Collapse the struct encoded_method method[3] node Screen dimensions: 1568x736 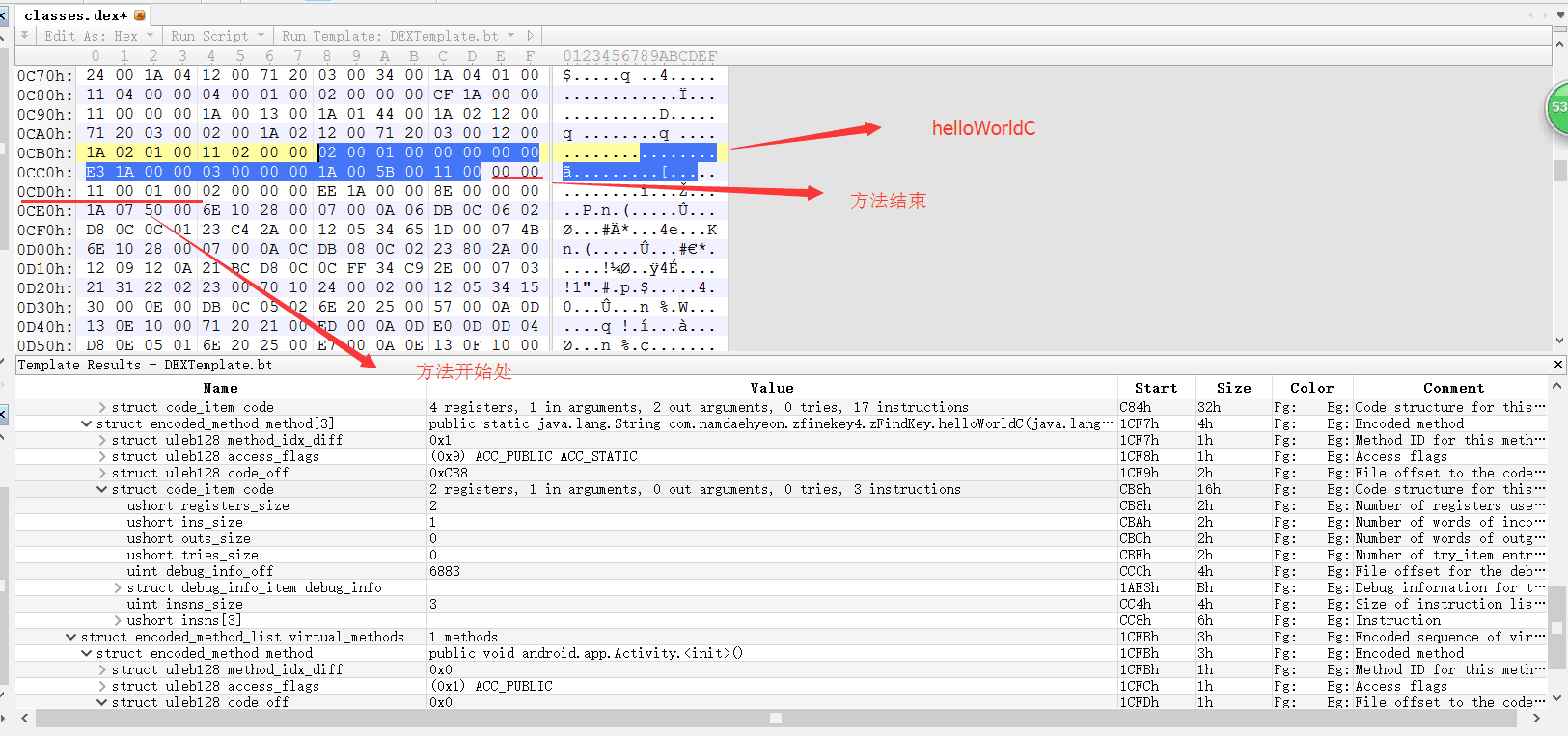coord(87,423)
